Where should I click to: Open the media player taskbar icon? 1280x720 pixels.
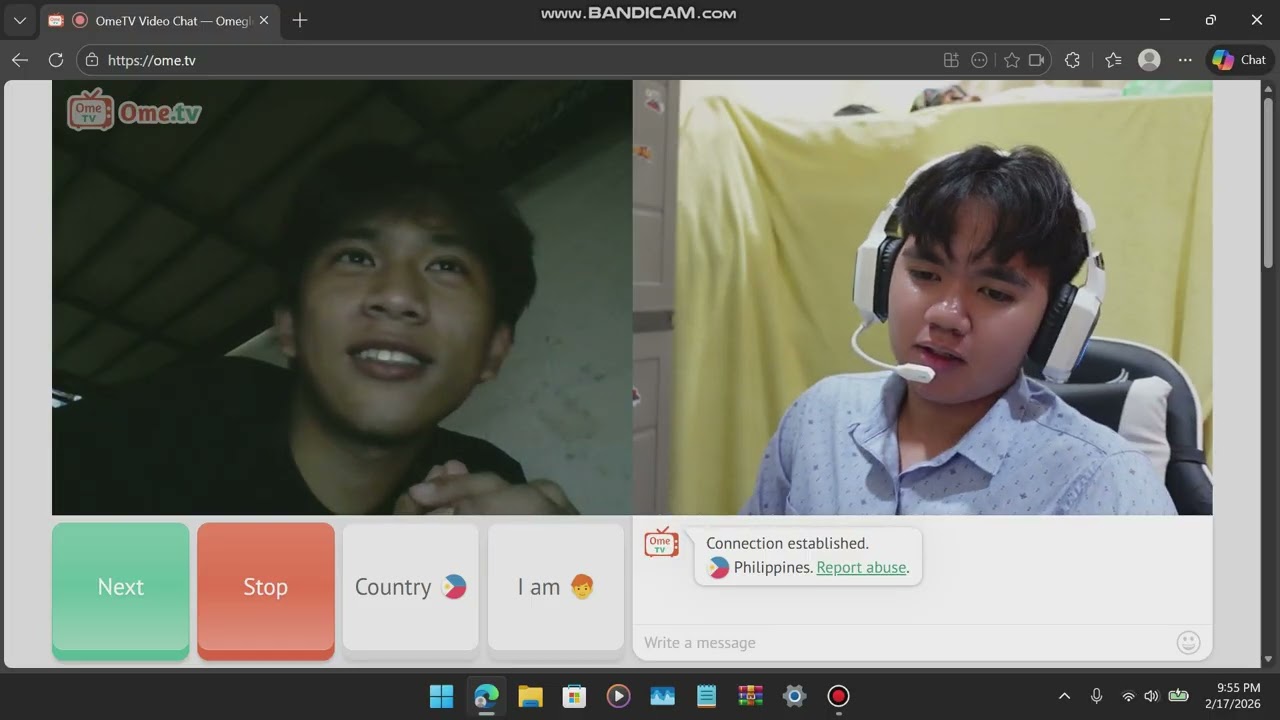click(x=618, y=696)
